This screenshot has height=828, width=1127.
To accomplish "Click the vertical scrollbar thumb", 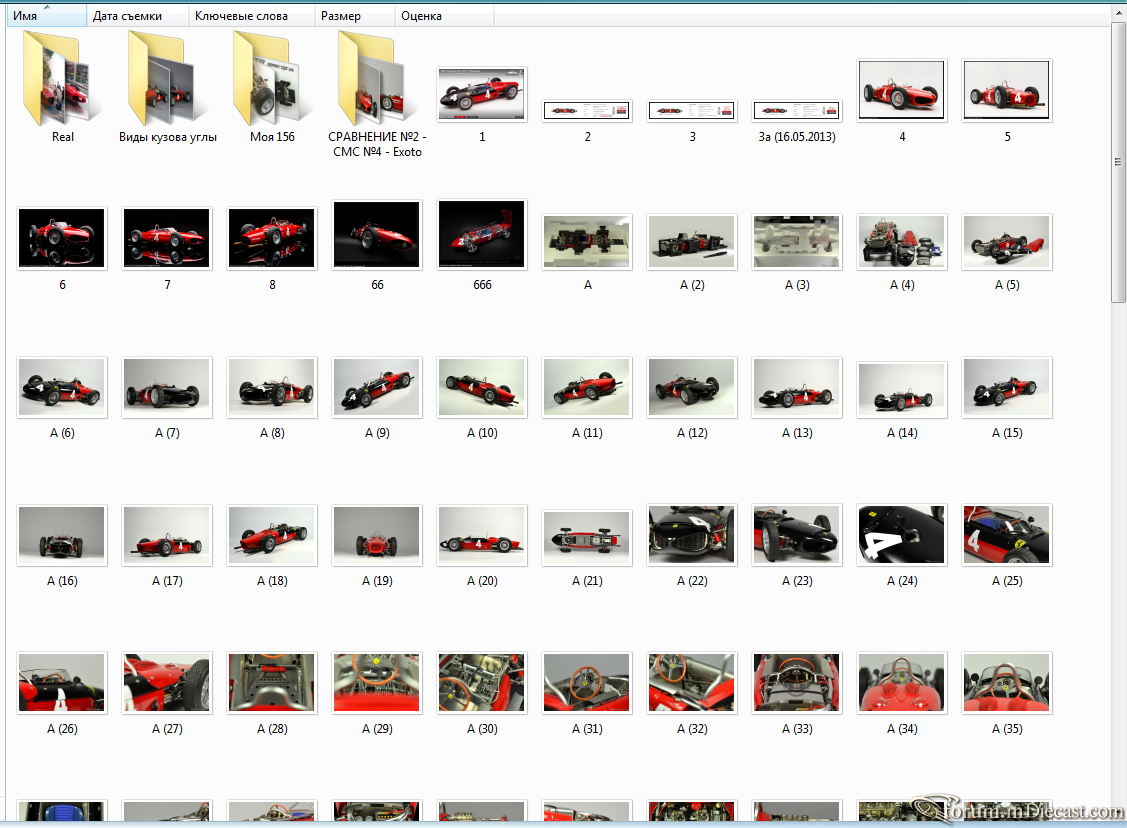I will (x=1118, y=162).
